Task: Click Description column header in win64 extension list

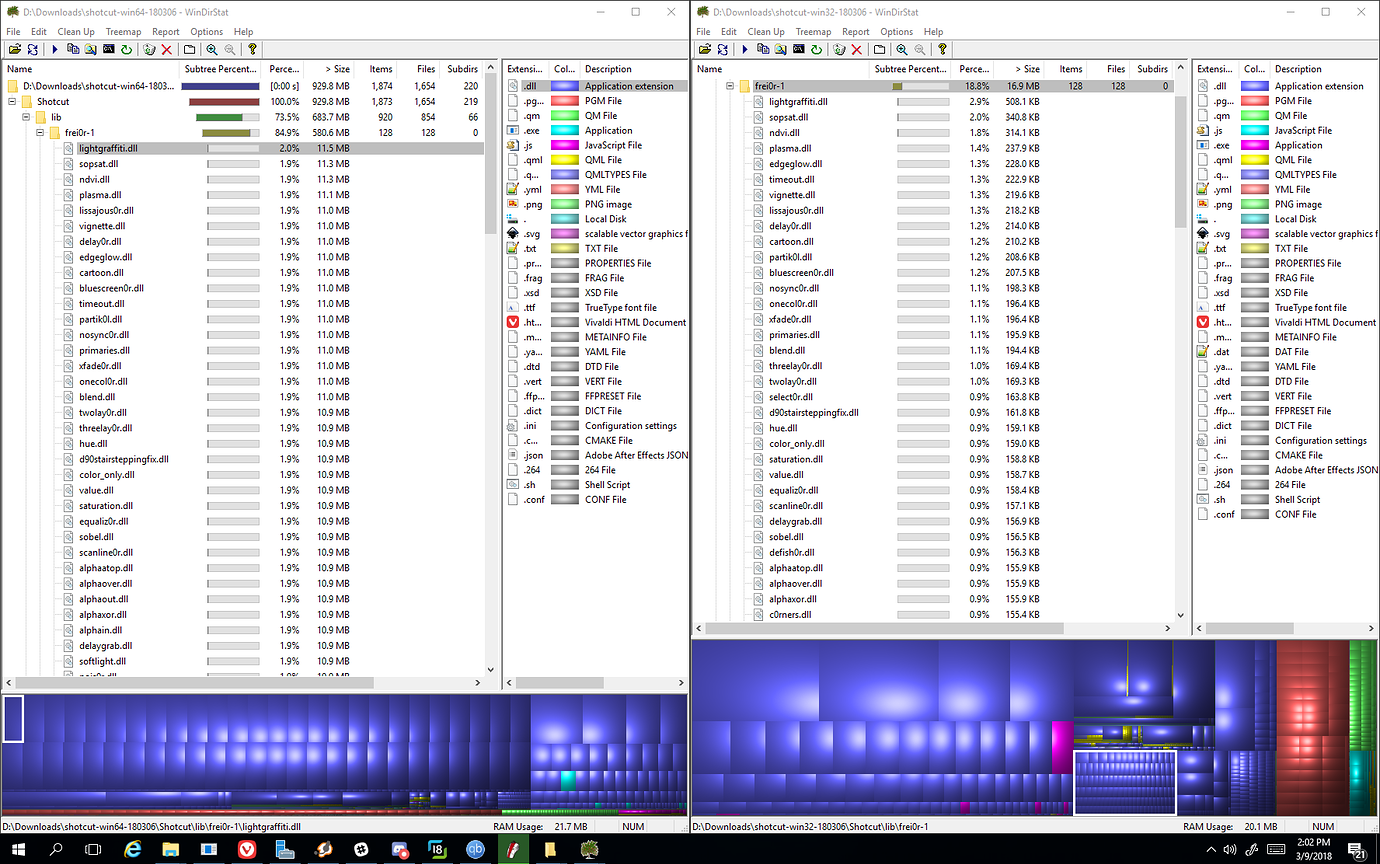Action: tap(634, 69)
